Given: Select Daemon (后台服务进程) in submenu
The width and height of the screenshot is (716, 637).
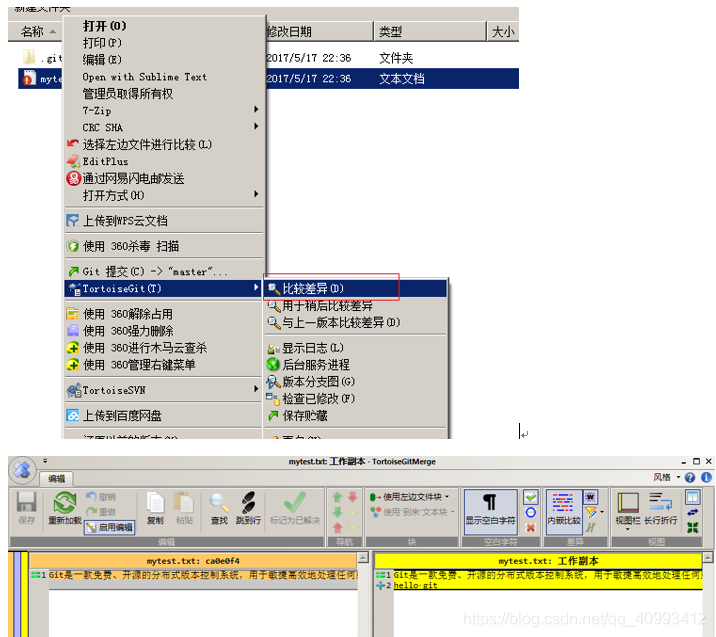Looking at the screenshot, I should click(356, 364).
